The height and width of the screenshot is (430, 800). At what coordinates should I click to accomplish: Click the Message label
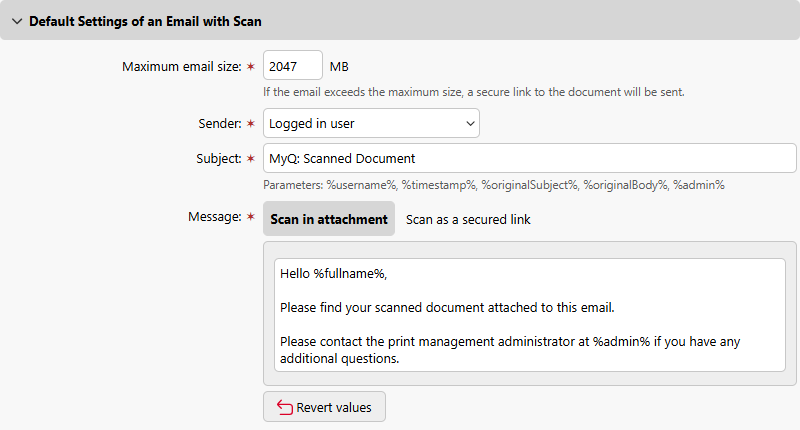pos(215,217)
